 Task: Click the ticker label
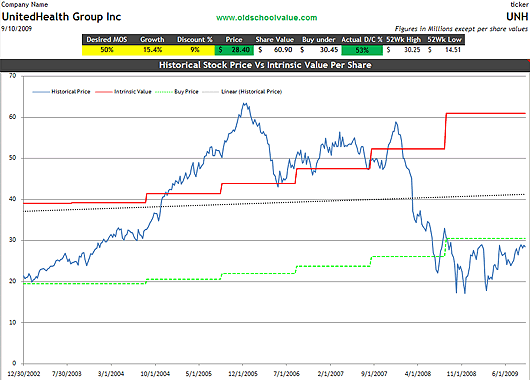(x=519, y=5)
